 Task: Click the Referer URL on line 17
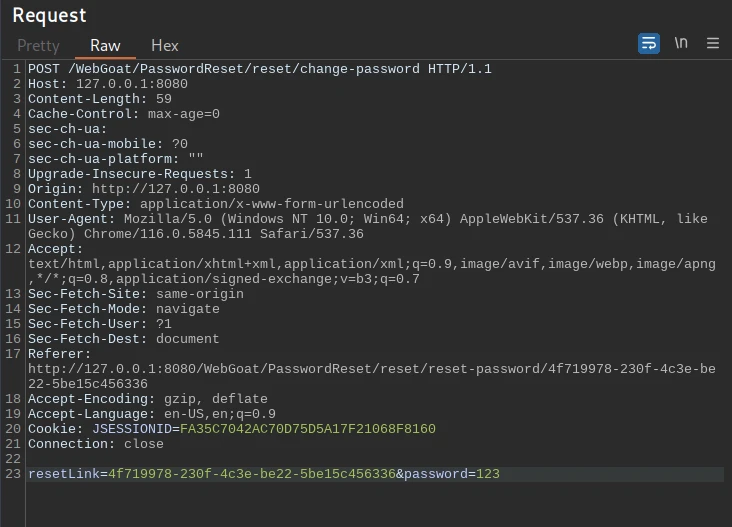[372, 369]
